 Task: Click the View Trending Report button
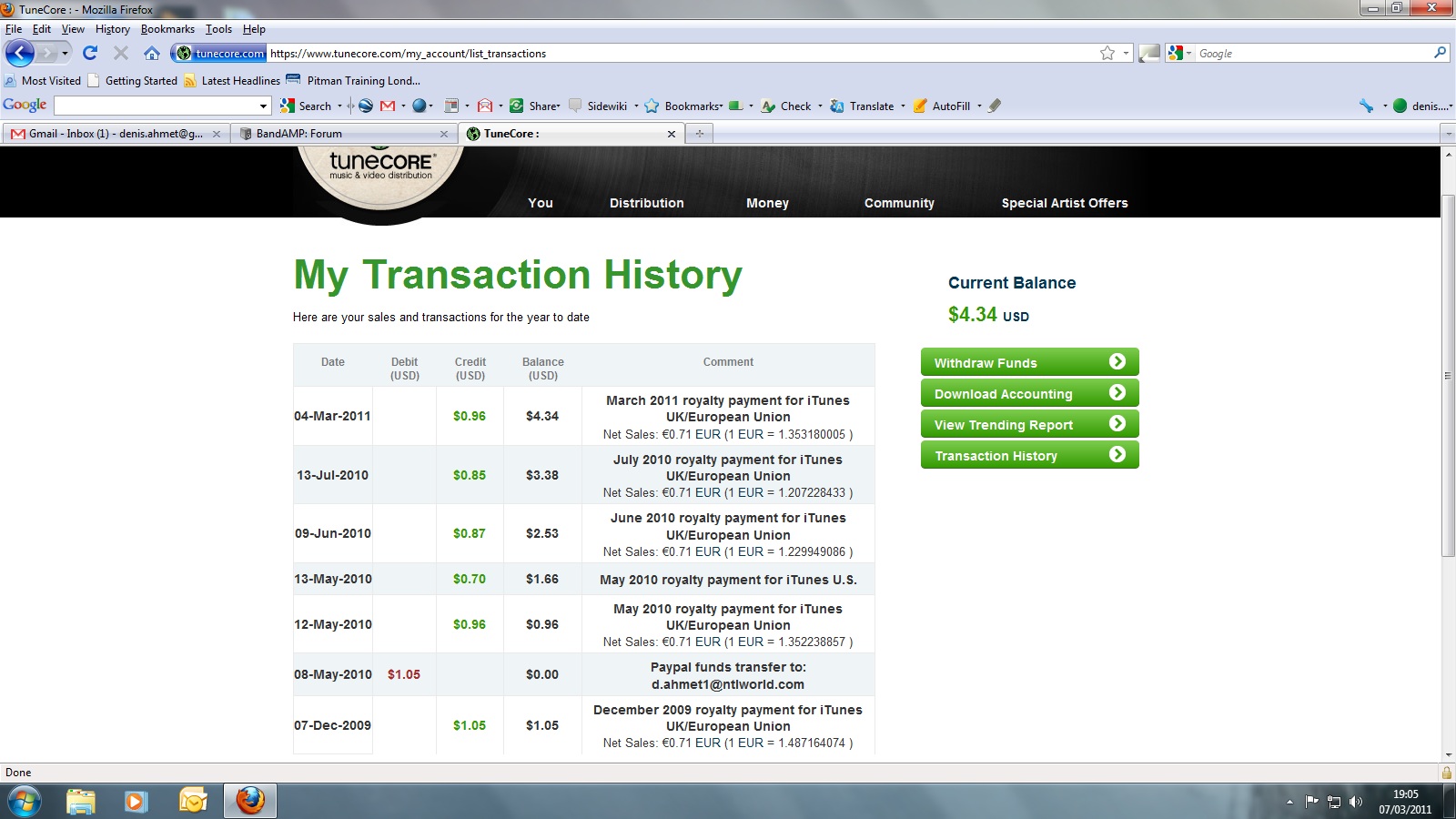pos(1030,424)
